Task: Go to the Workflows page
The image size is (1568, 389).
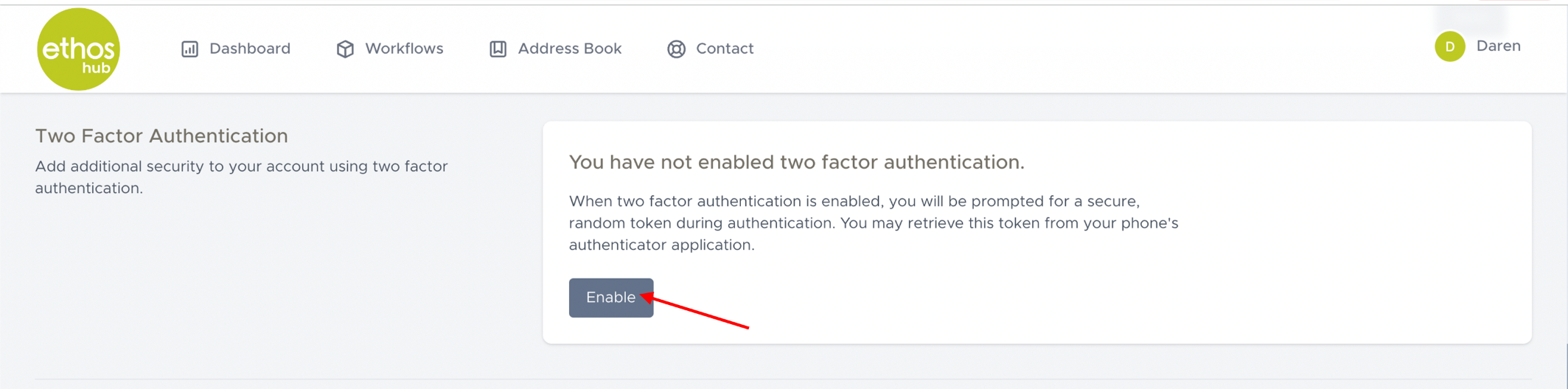Action: click(x=403, y=49)
